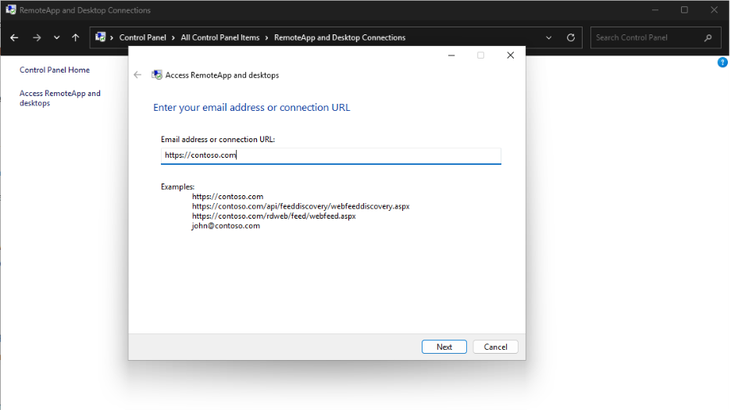Click the search magnifier icon
The height and width of the screenshot is (410, 731).
[x=708, y=38]
